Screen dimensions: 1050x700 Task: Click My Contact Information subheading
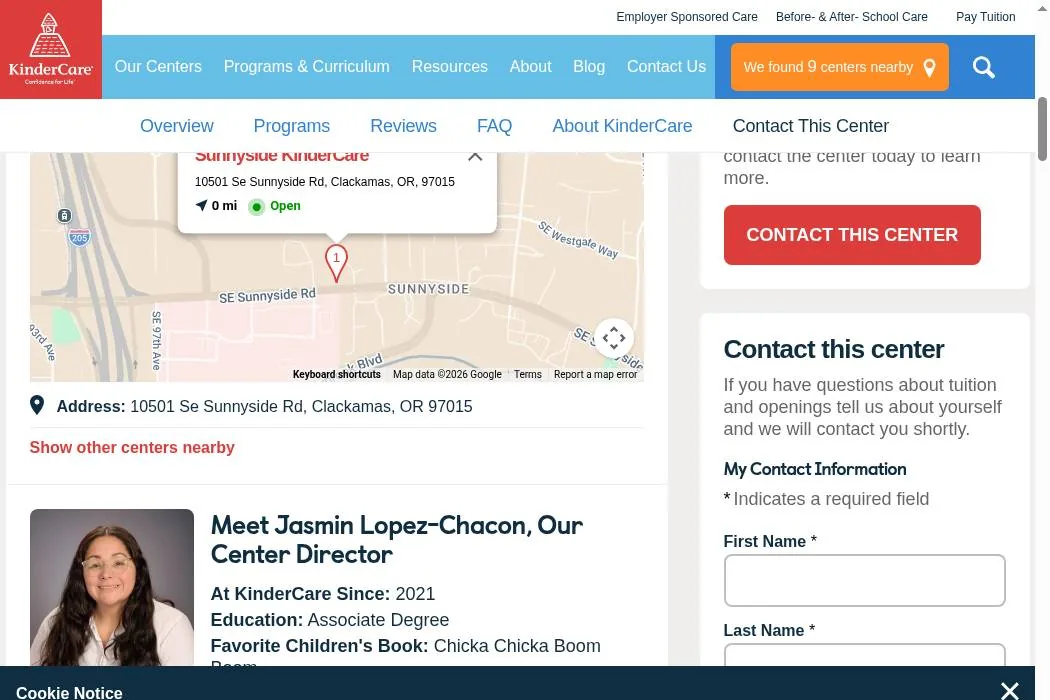pos(815,469)
